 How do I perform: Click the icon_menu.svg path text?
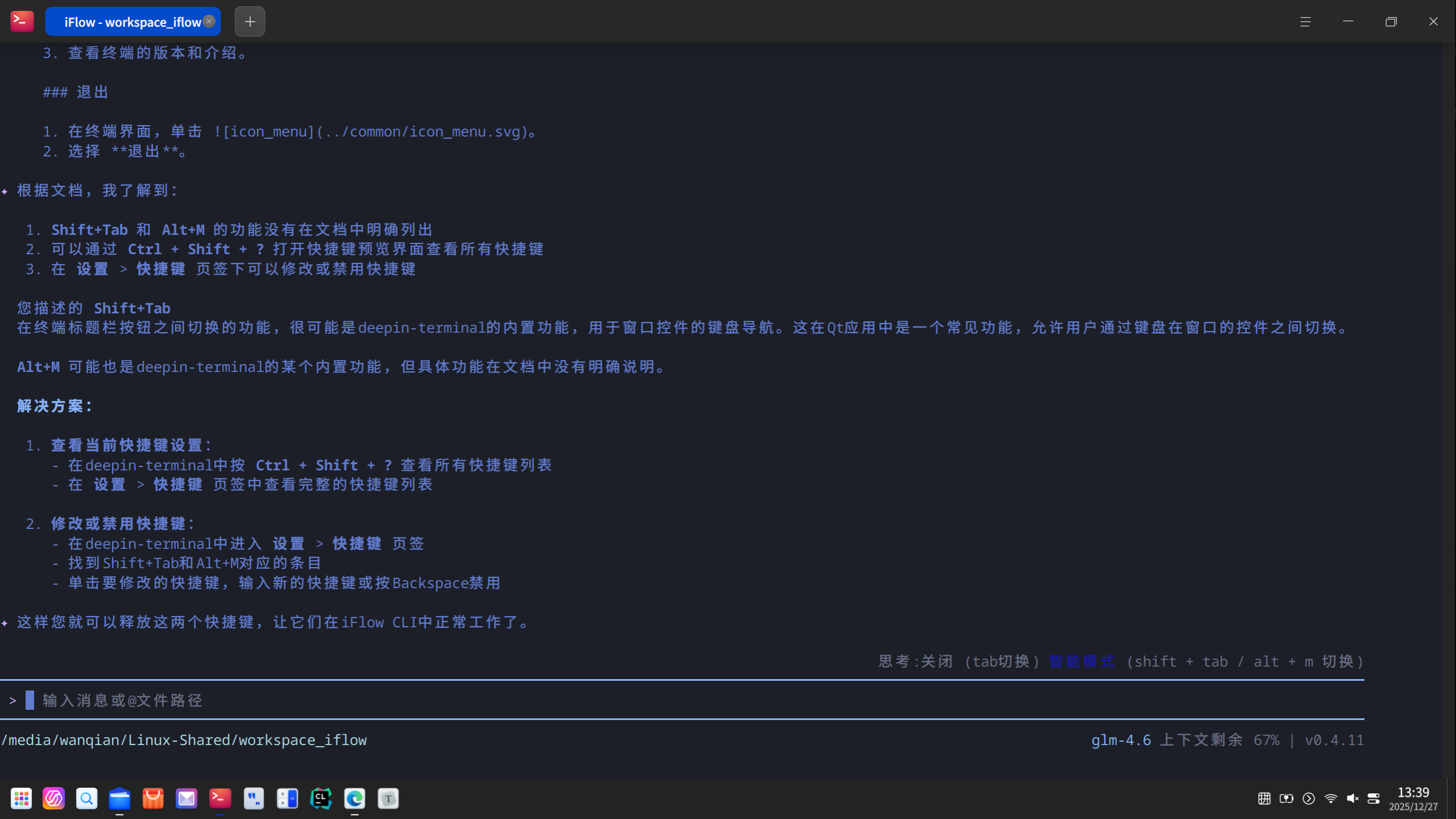point(421,132)
